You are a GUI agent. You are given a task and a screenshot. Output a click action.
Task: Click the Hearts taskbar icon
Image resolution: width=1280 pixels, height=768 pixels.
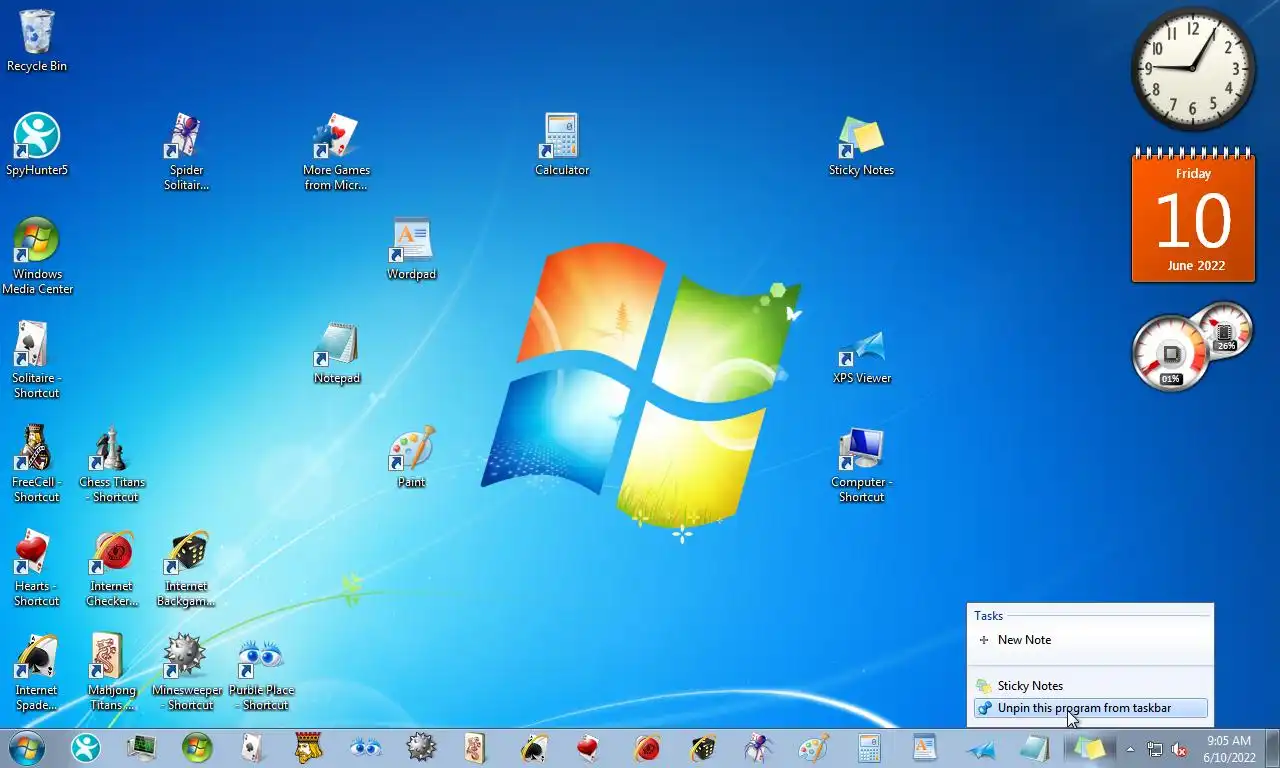pos(590,747)
